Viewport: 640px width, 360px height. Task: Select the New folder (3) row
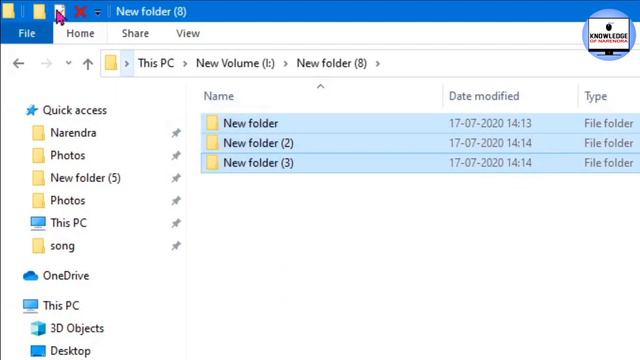coord(420,163)
